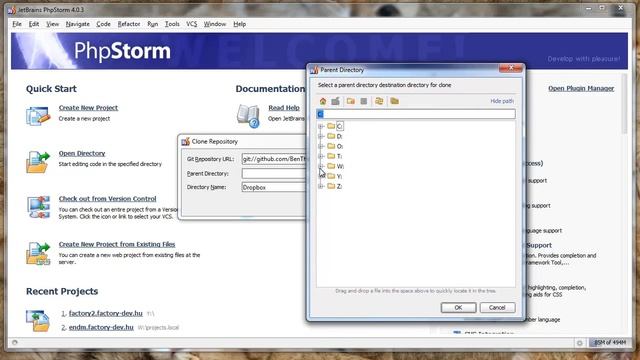Click the Open Directory folder icon
640x360 pixels.
point(38,162)
